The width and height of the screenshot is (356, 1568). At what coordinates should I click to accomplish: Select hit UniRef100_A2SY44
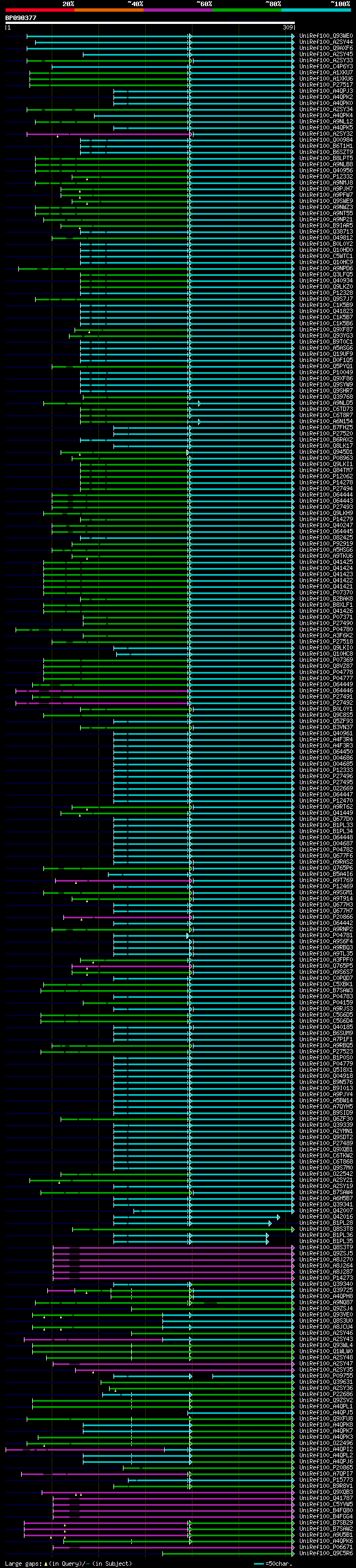325,42
